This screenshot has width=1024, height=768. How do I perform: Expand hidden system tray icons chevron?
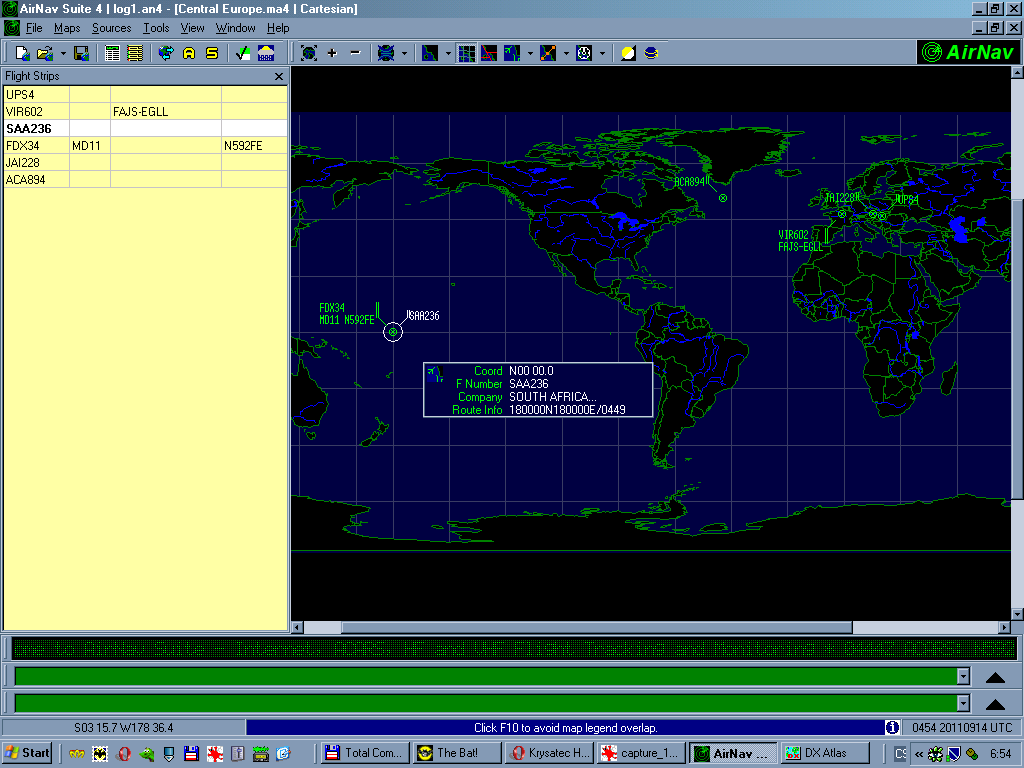(918, 754)
